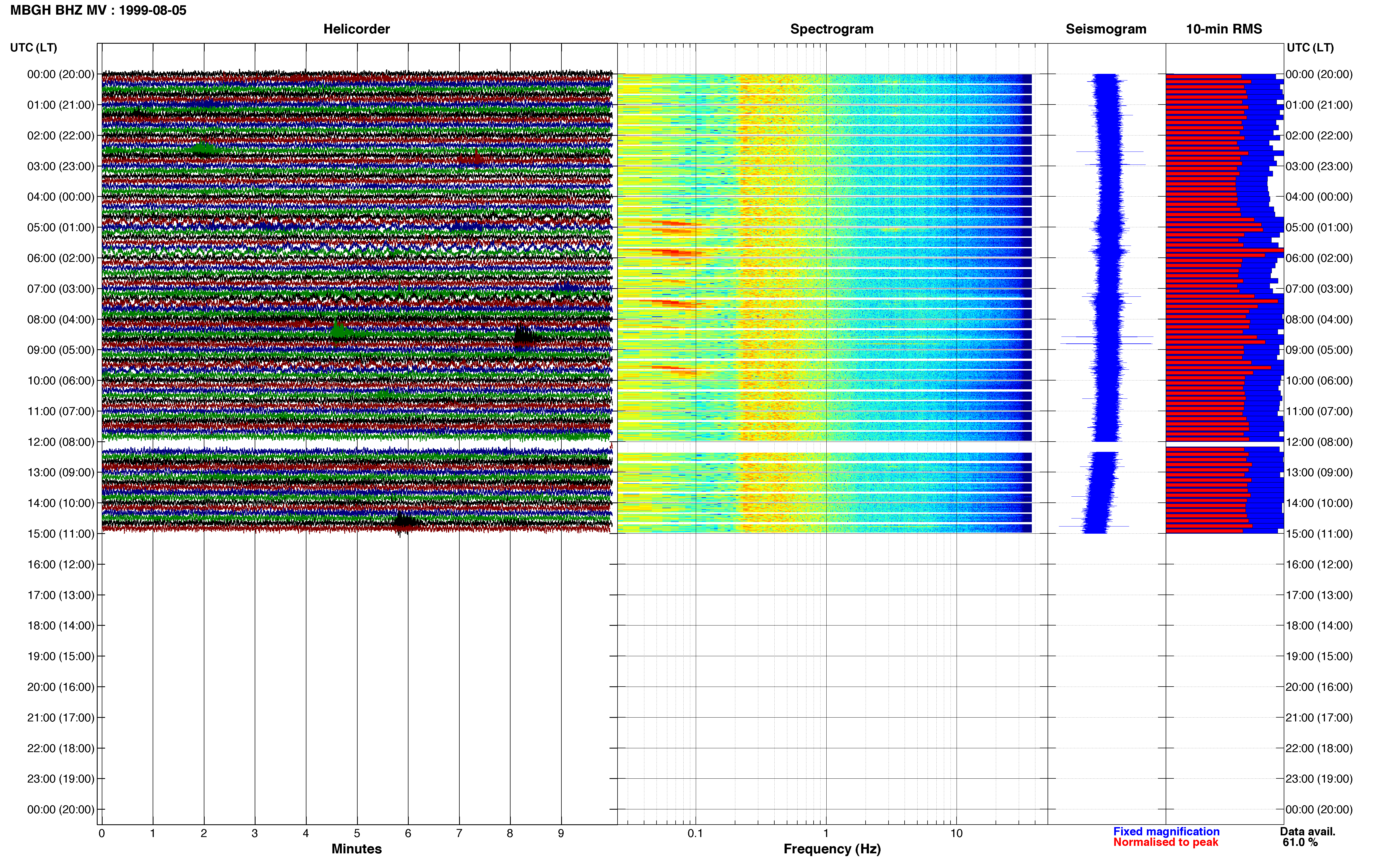Click left time label 12:00 (08:00)
Viewport: 1388px width, 868px height.
[61, 442]
